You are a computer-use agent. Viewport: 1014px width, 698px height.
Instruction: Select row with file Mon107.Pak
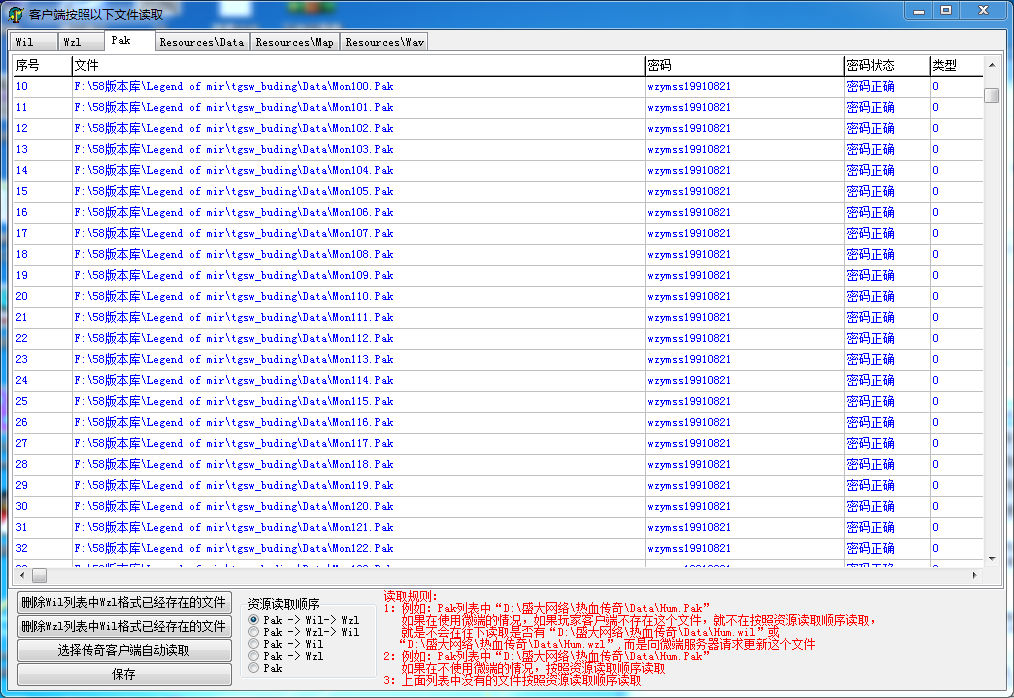click(498, 234)
